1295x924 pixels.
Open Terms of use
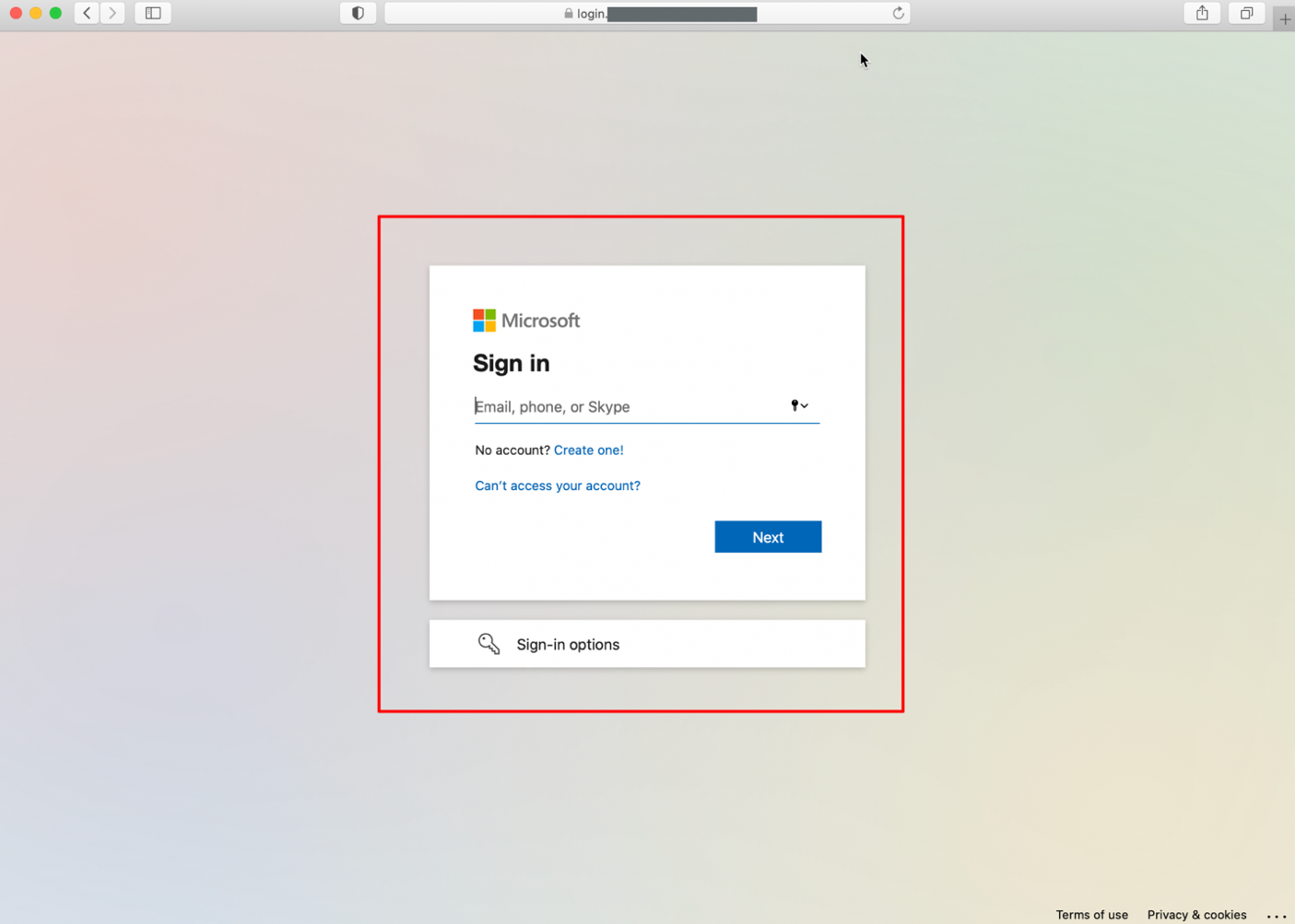1091,915
